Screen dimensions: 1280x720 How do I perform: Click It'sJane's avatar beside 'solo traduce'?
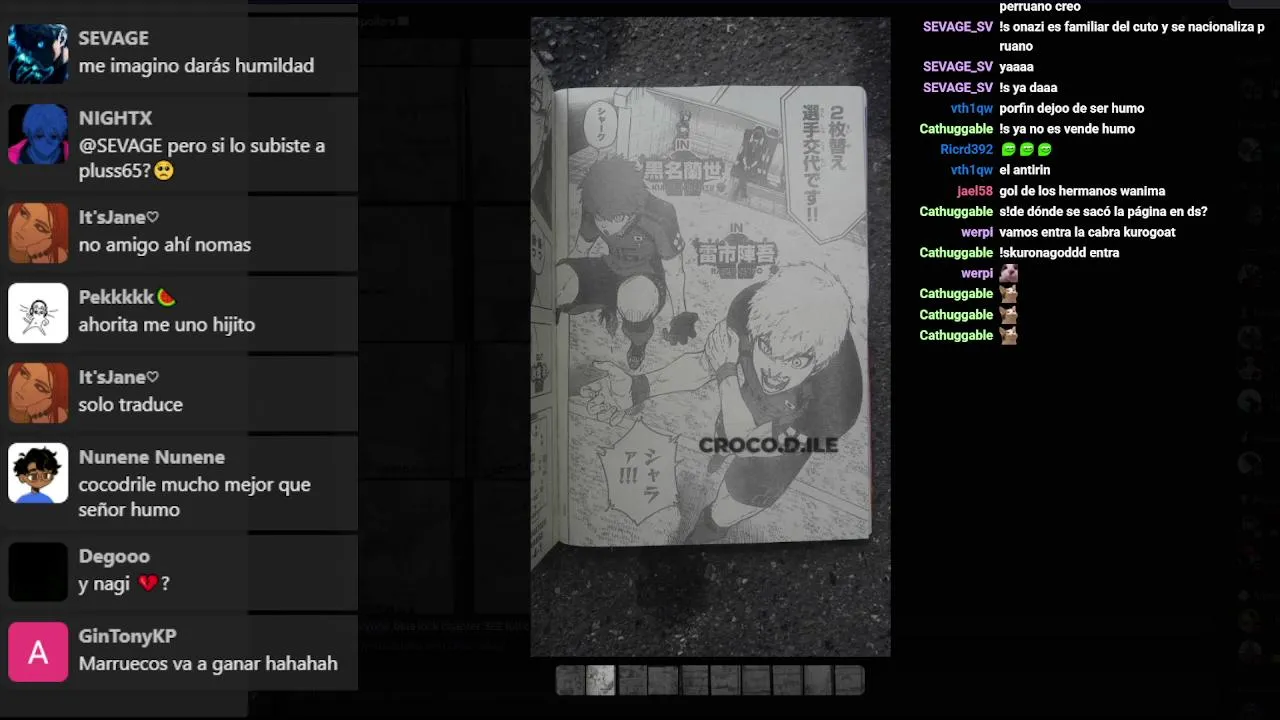(x=38, y=393)
